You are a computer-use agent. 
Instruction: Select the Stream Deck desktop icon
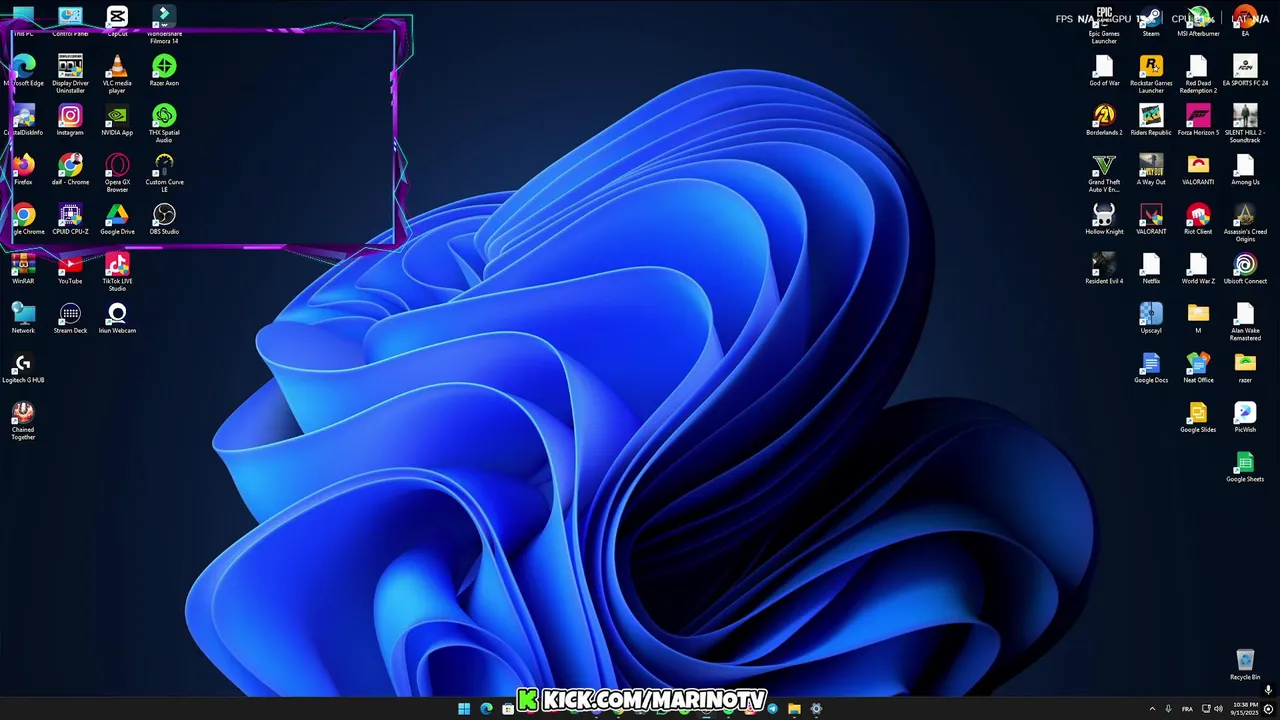click(x=70, y=319)
